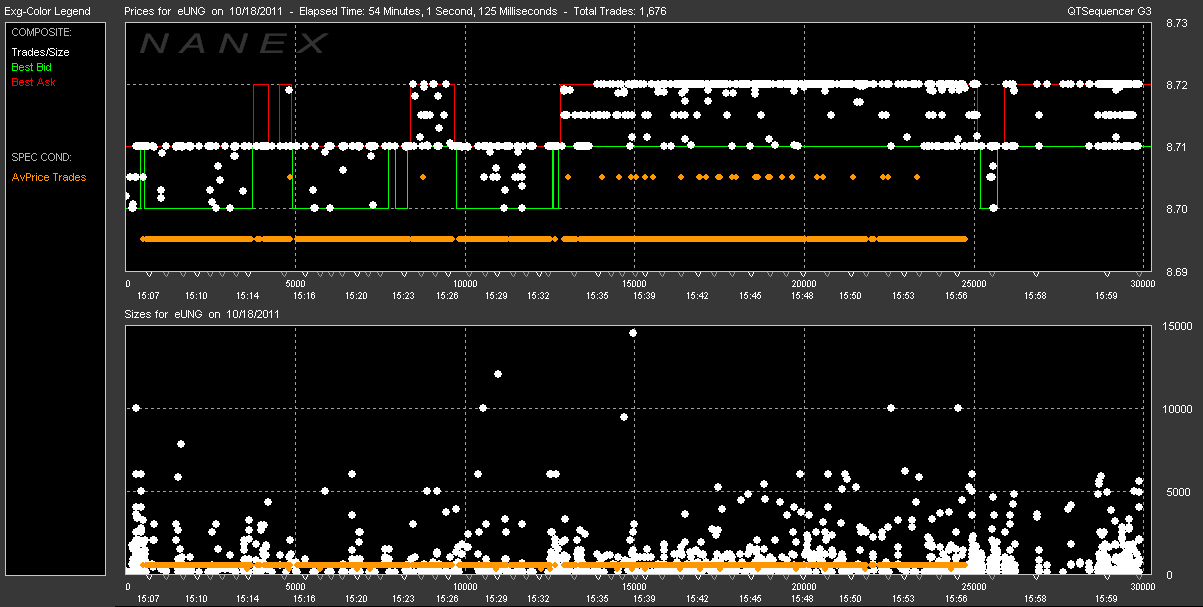1203x607 pixels.
Task: Click the 15:39 time label under Prices chart
Action: click(643, 296)
